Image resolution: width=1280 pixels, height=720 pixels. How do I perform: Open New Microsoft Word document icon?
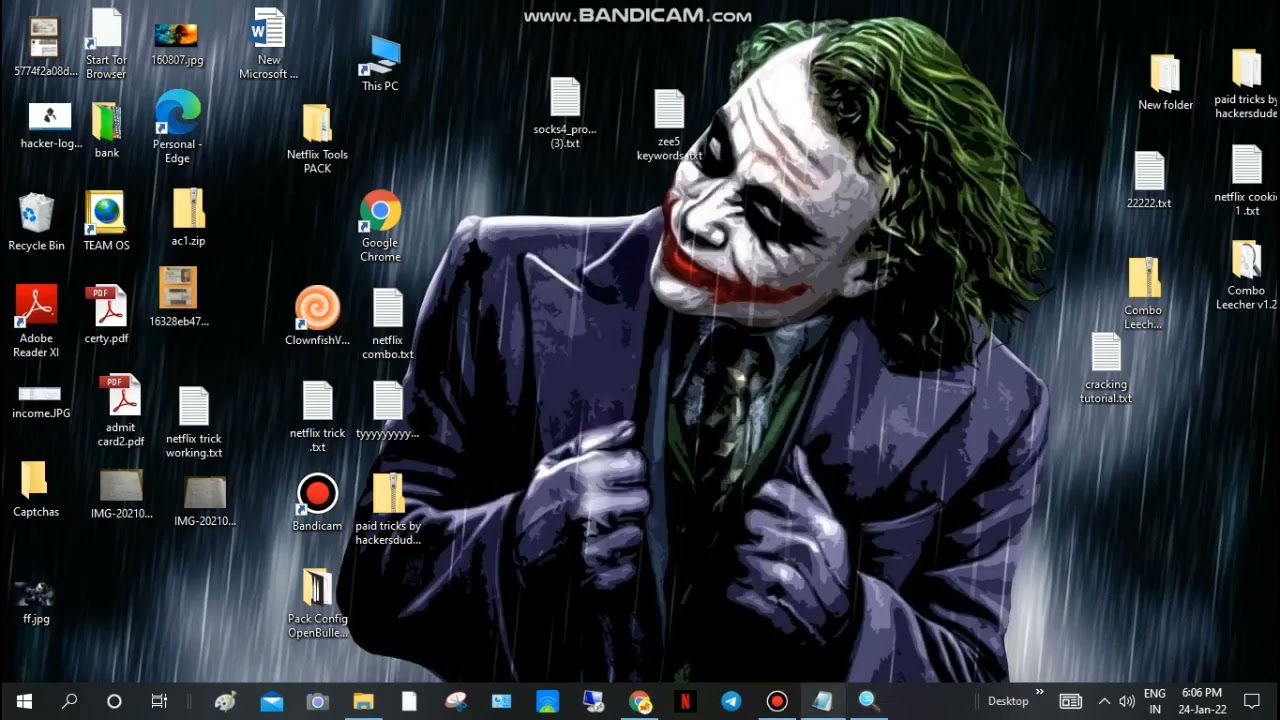268,43
